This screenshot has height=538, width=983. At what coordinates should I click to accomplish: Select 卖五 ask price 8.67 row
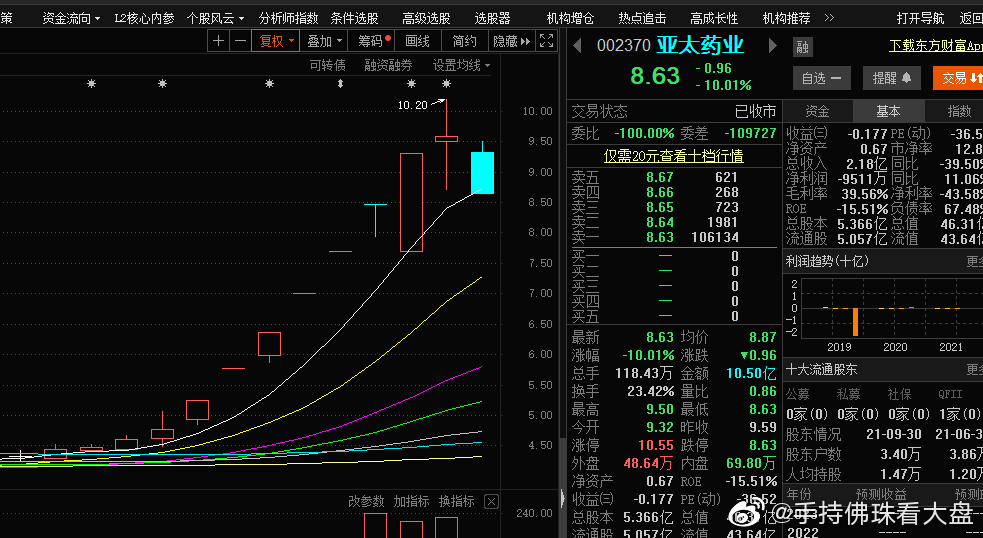673,177
